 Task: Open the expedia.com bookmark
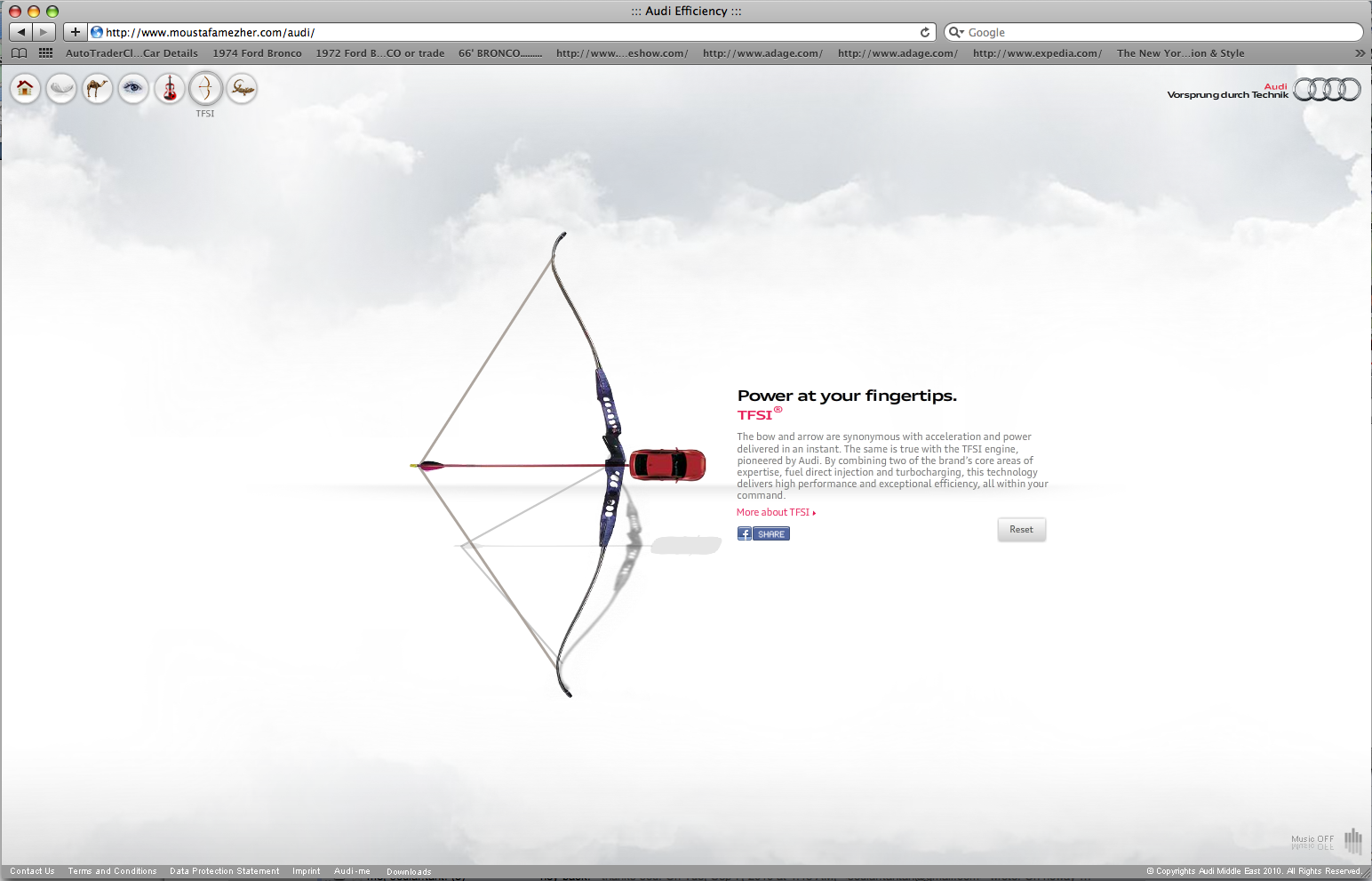(1037, 53)
